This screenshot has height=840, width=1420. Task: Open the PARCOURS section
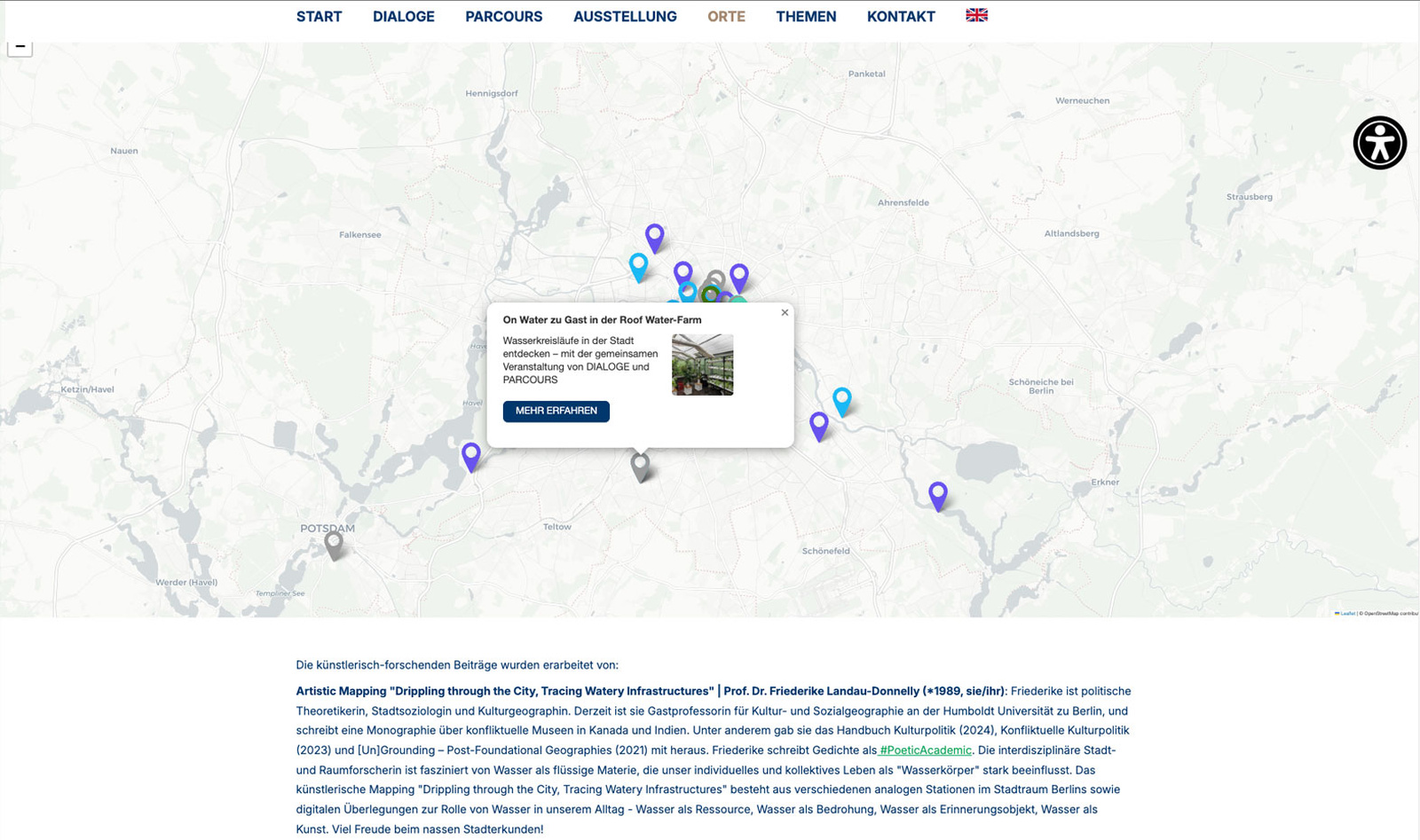[504, 16]
